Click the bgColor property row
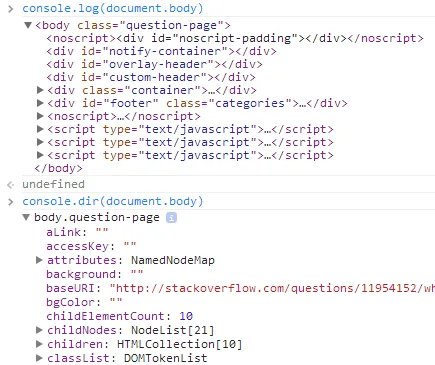The image size is (435, 365). pos(84,302)
